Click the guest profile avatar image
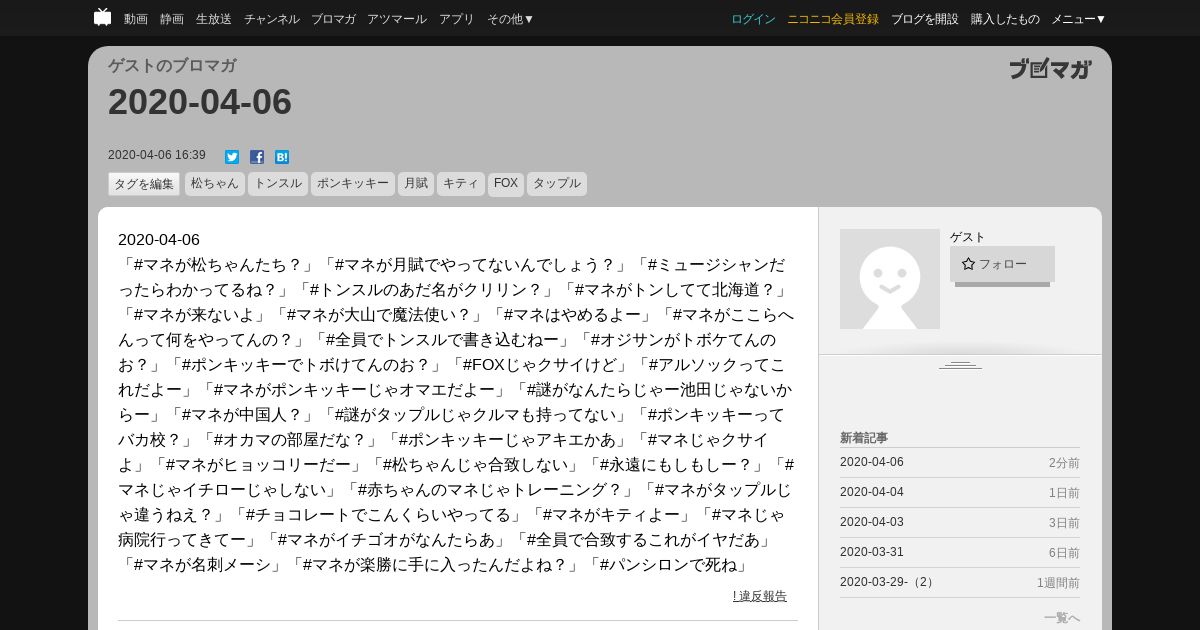The height and width of the screenshot is (630, 1200). pos(890,279)
